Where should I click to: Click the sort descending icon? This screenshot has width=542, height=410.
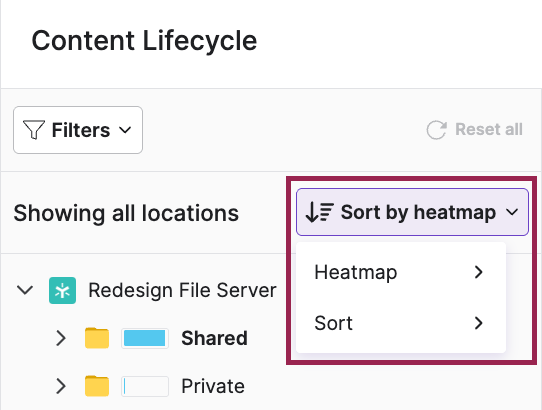click(x=319, y=212)
